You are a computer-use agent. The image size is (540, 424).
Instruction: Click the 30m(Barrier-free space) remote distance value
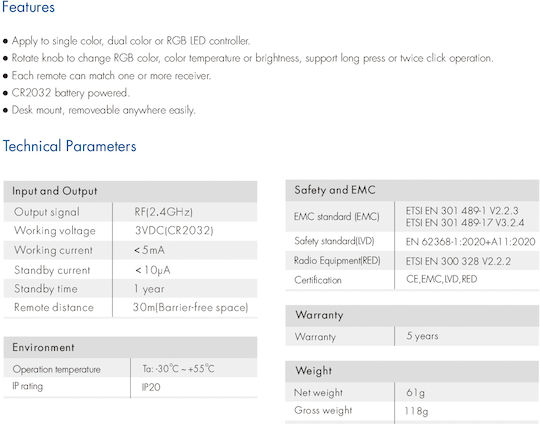(x=190, y=307)
